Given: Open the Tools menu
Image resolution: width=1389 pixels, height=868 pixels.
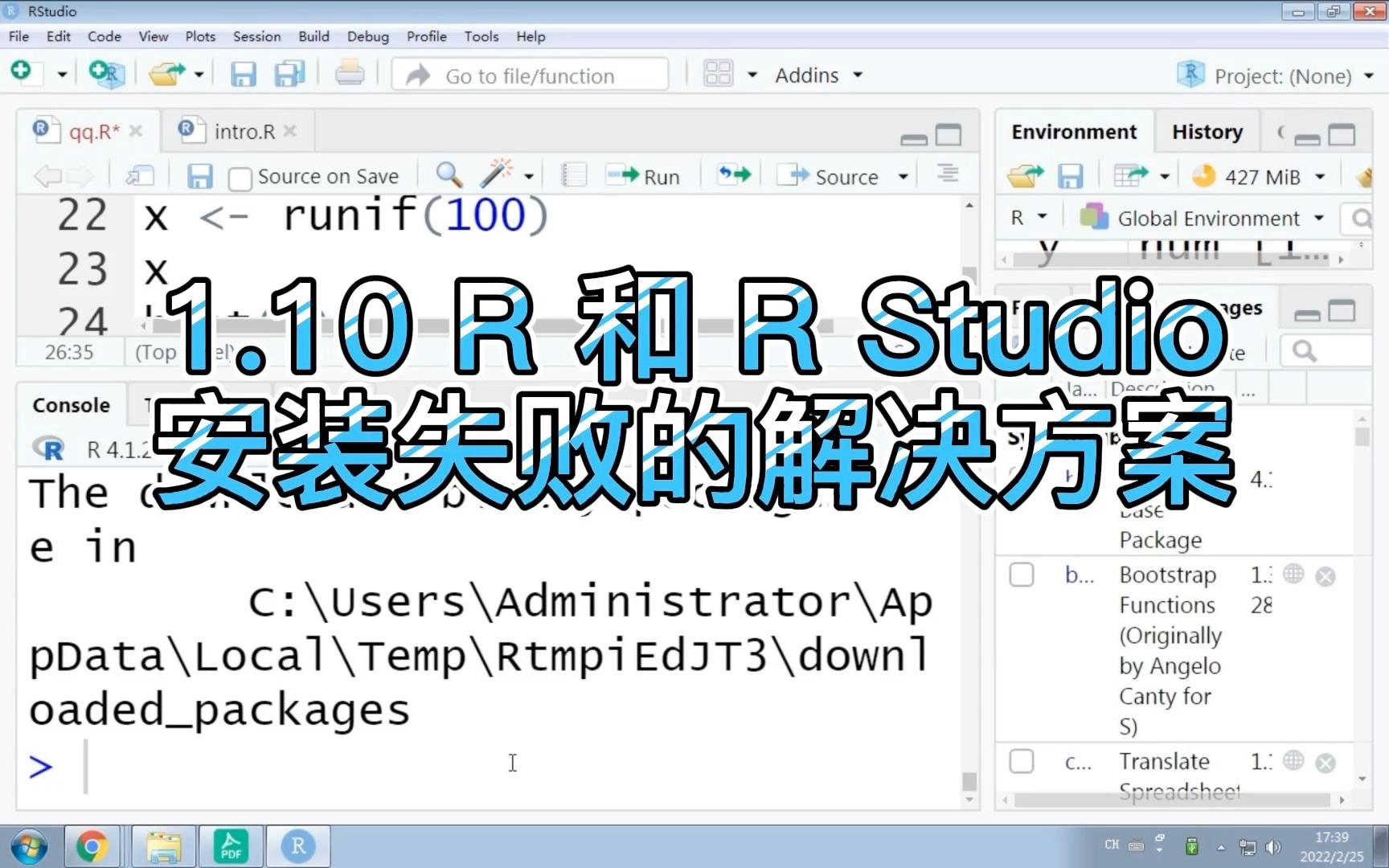Looking at the screenshot, I should (481, 36).
